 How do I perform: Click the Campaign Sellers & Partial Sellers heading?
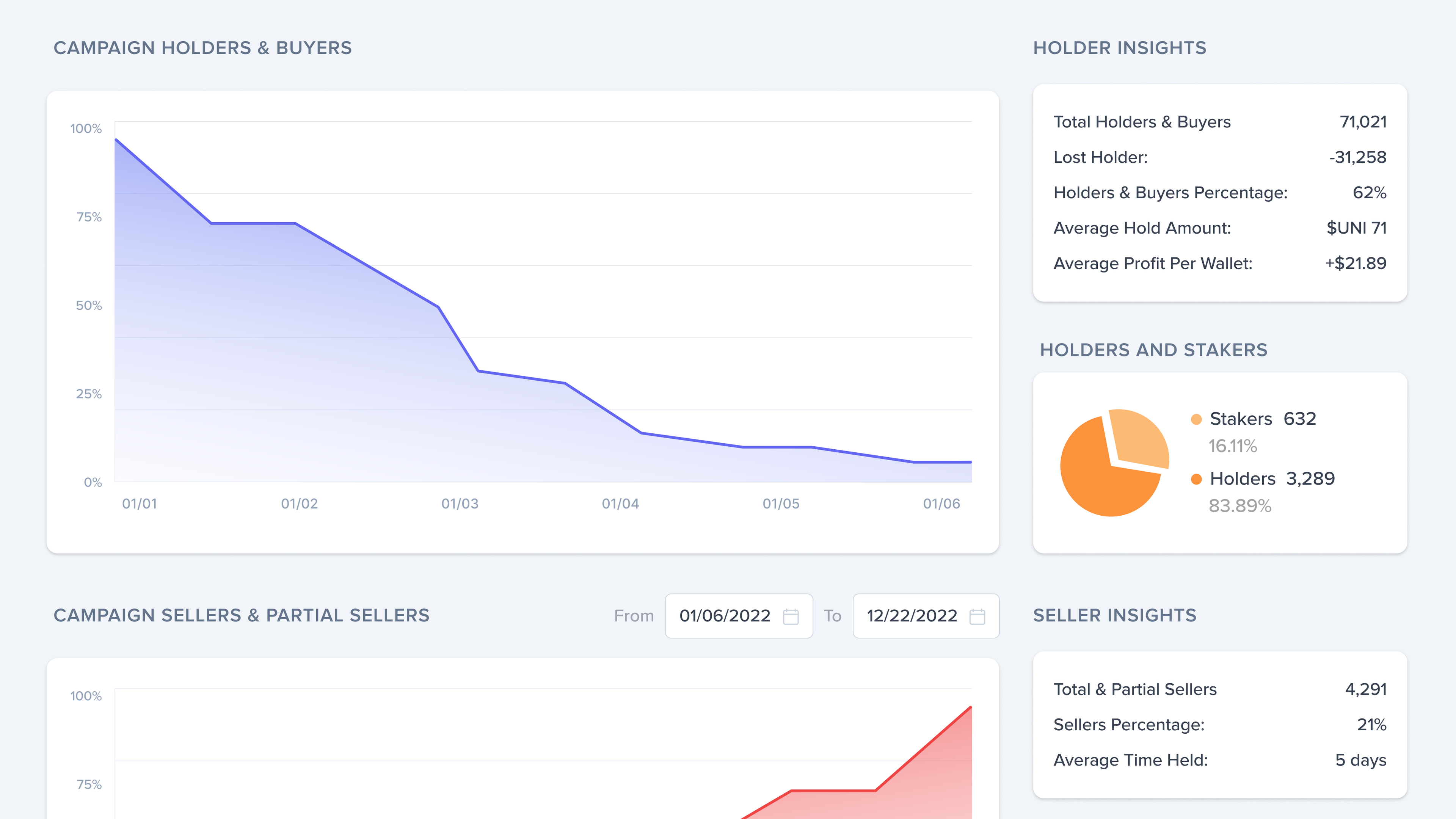(x=242, y=615)
